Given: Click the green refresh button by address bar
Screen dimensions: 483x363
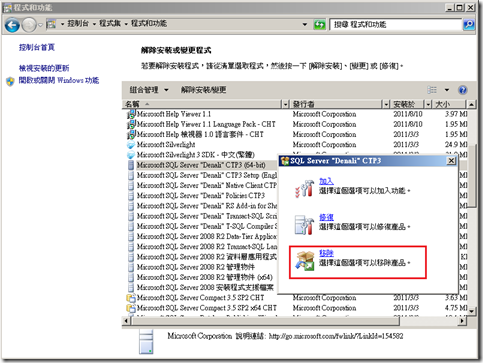Looking at the screenshot, I should 319,24.
